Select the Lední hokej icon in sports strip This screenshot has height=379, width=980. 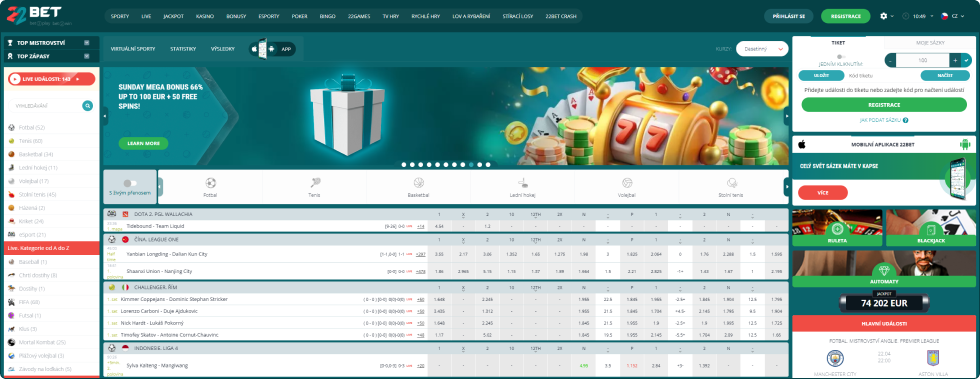click(x=522, y=183)
